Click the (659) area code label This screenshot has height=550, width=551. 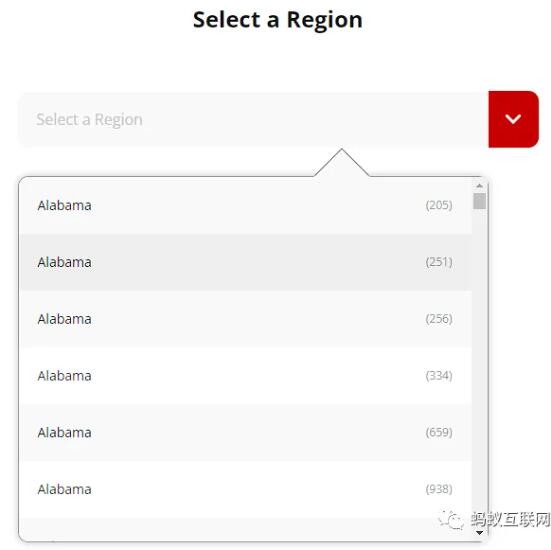click(439, 433)
